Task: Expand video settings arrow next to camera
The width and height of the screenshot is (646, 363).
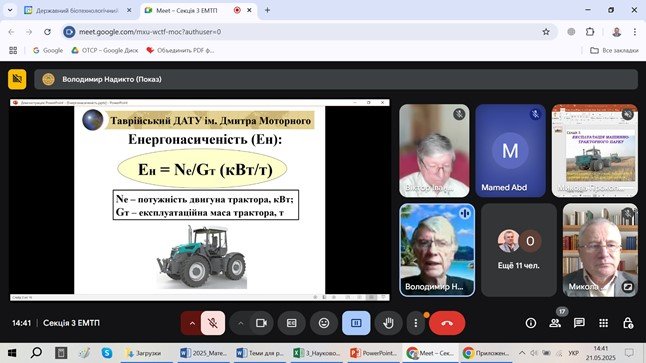Action: pyautogui.click(x=241, y=323)
